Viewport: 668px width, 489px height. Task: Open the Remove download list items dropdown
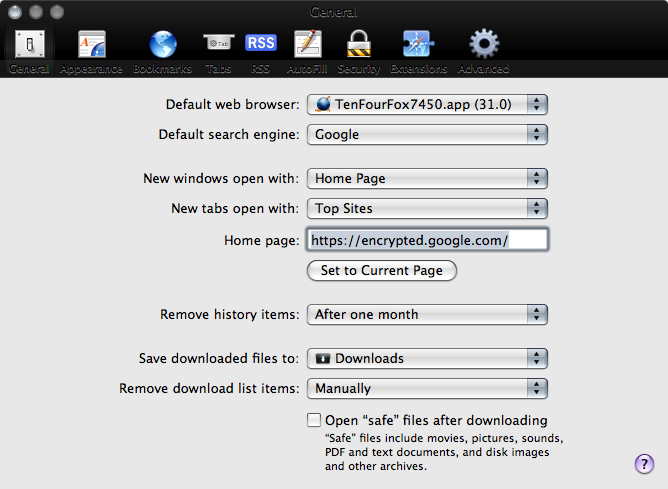coord(427,389)
